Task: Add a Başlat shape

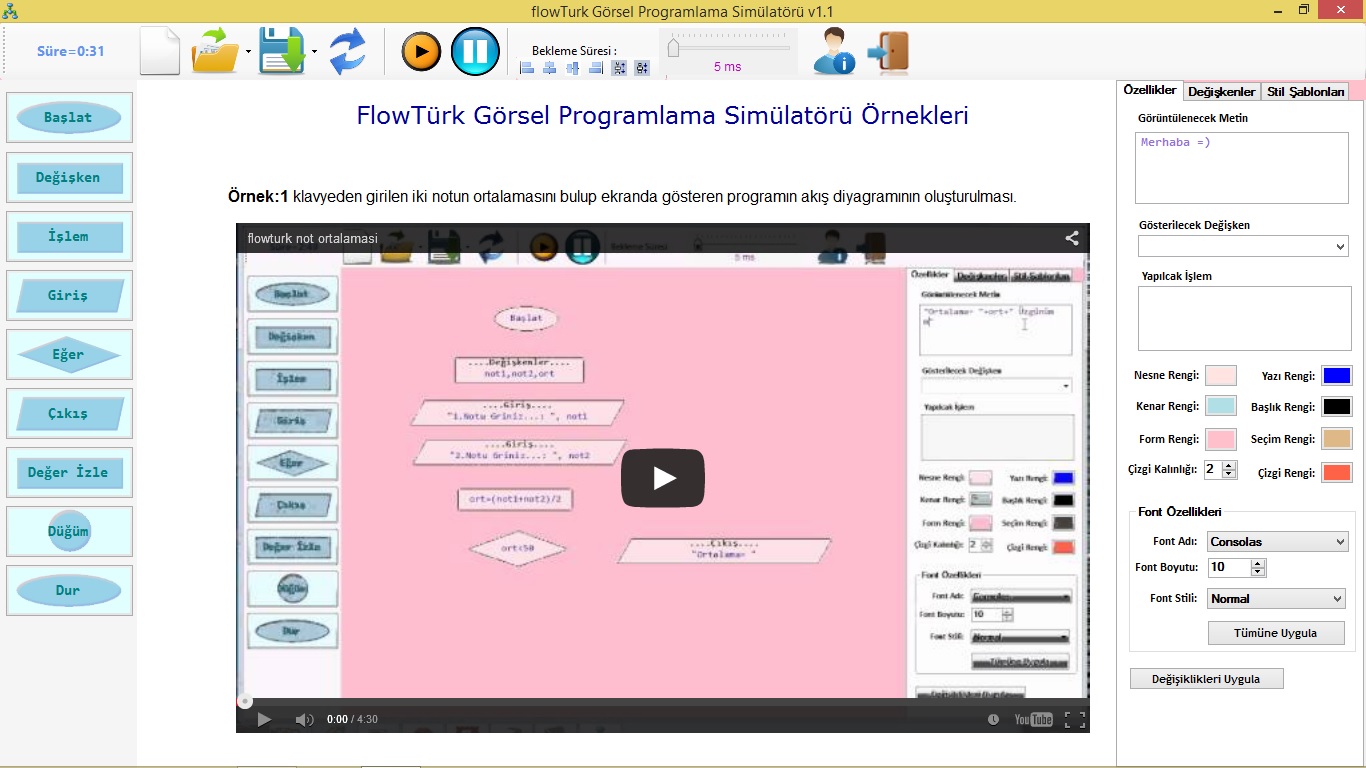Action: [x=69, y=118]
